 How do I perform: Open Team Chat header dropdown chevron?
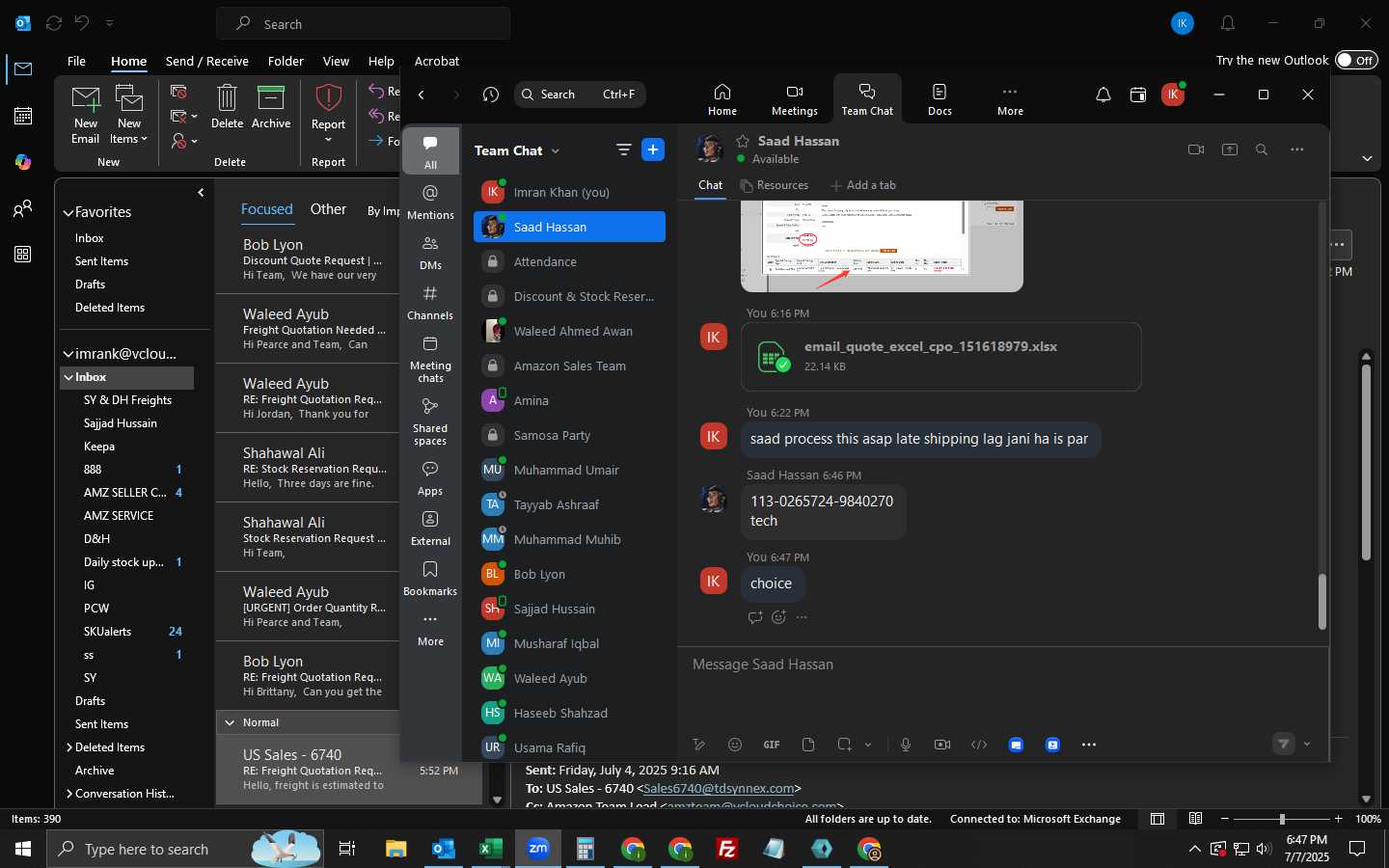tap(556, 151)
